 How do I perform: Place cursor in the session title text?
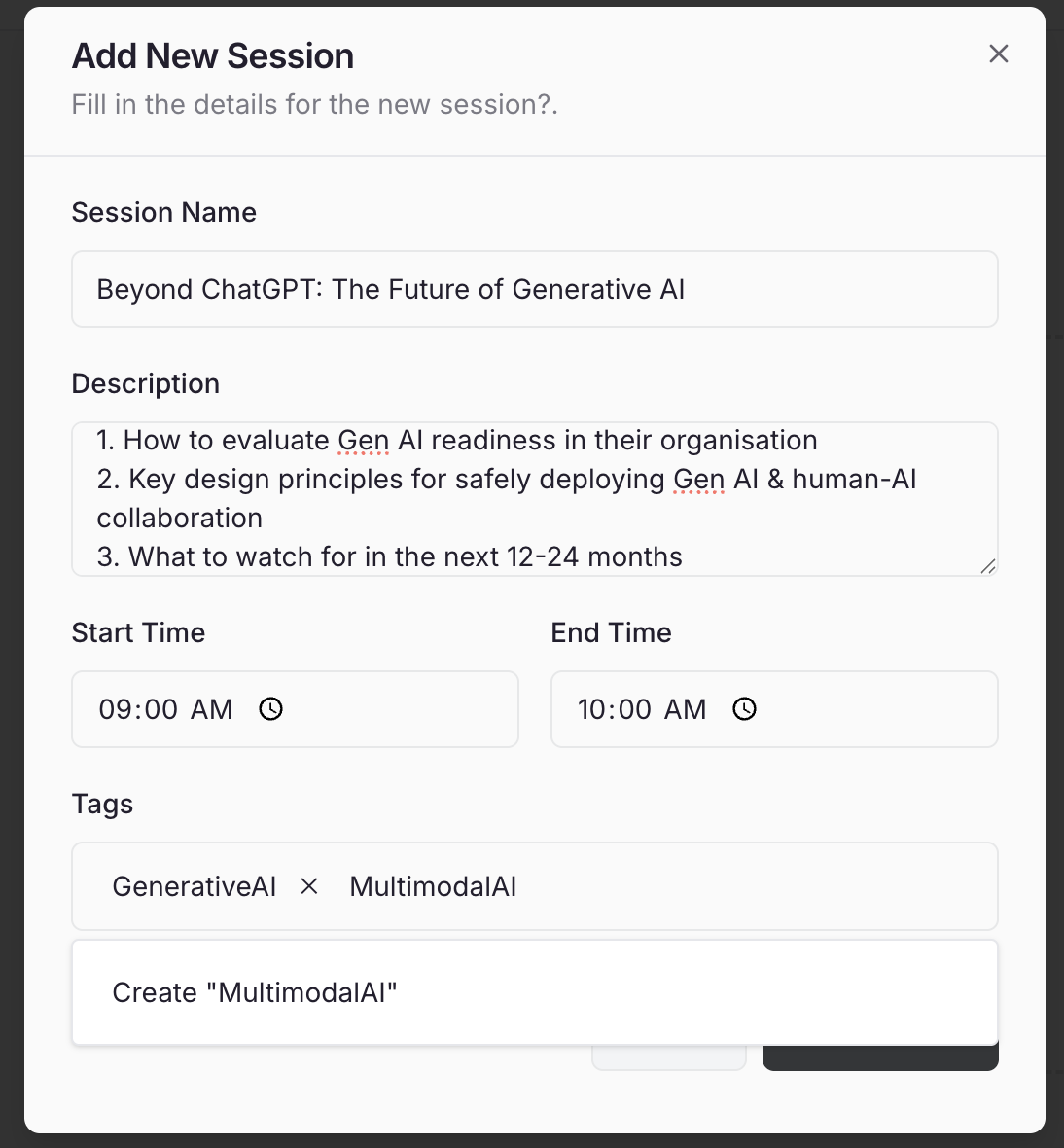[389, 289]
